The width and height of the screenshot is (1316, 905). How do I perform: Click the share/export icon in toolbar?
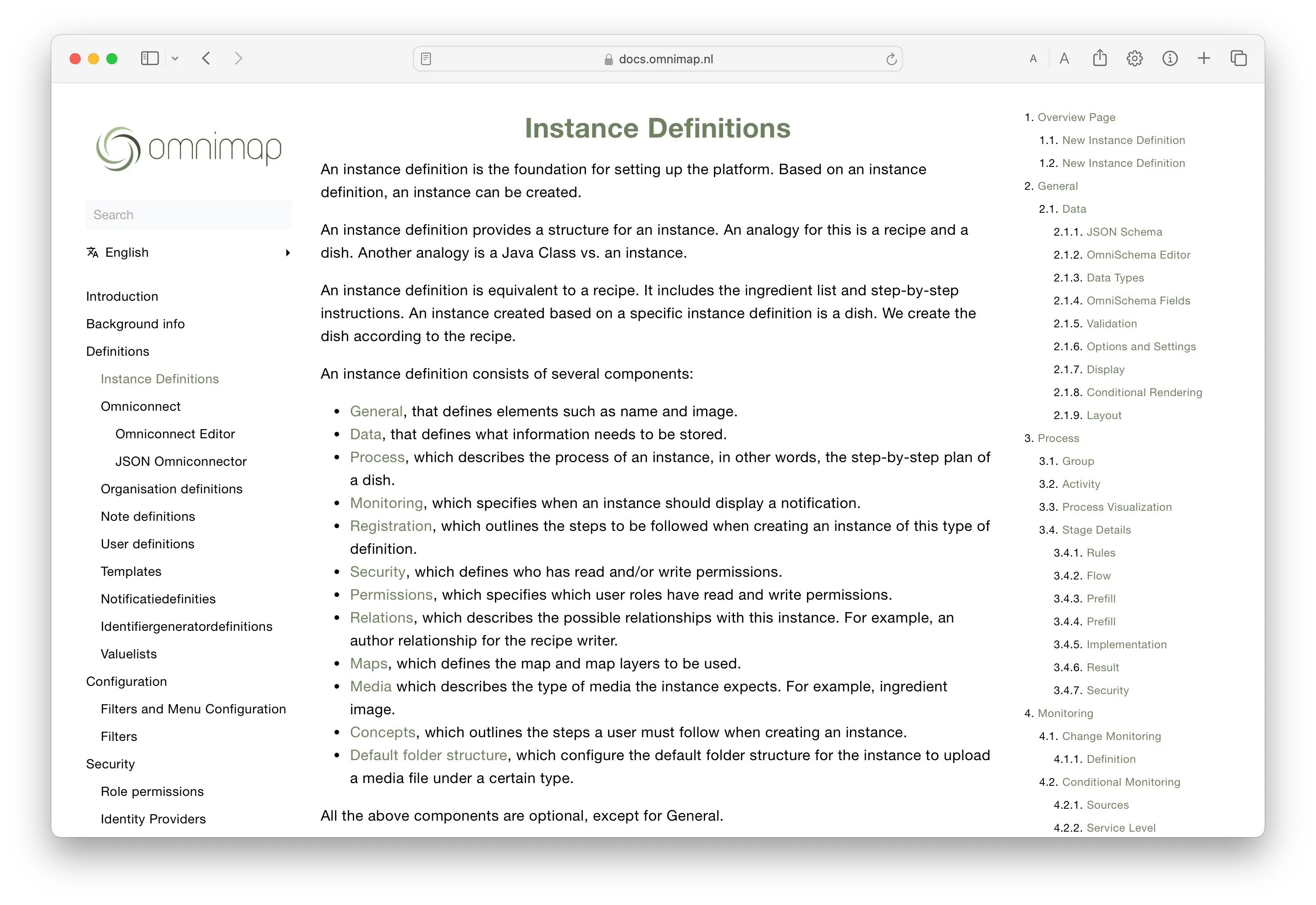pyautogui.click(x=1100, y=57)
